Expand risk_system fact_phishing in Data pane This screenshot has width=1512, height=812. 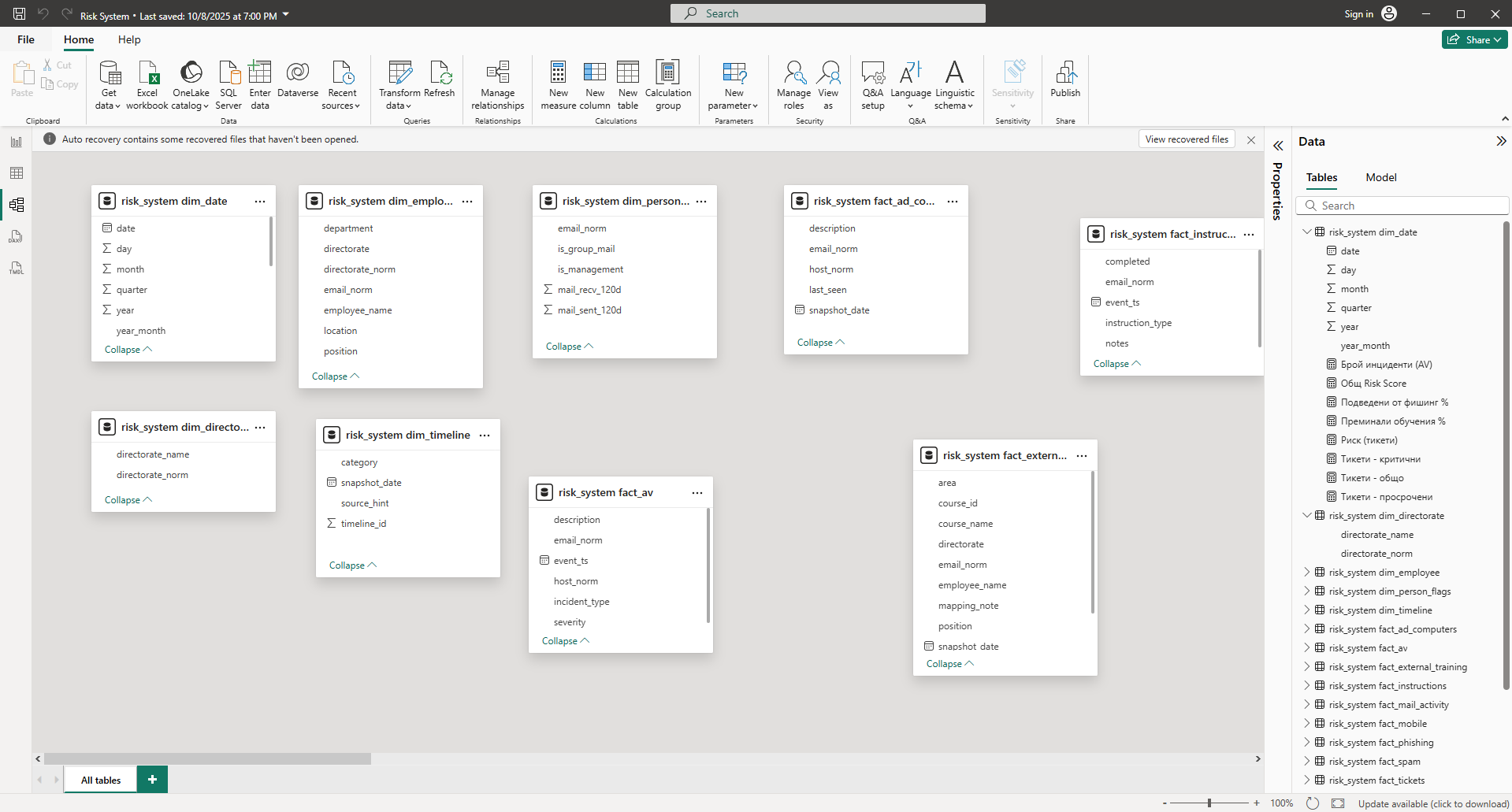[1307, 743]
